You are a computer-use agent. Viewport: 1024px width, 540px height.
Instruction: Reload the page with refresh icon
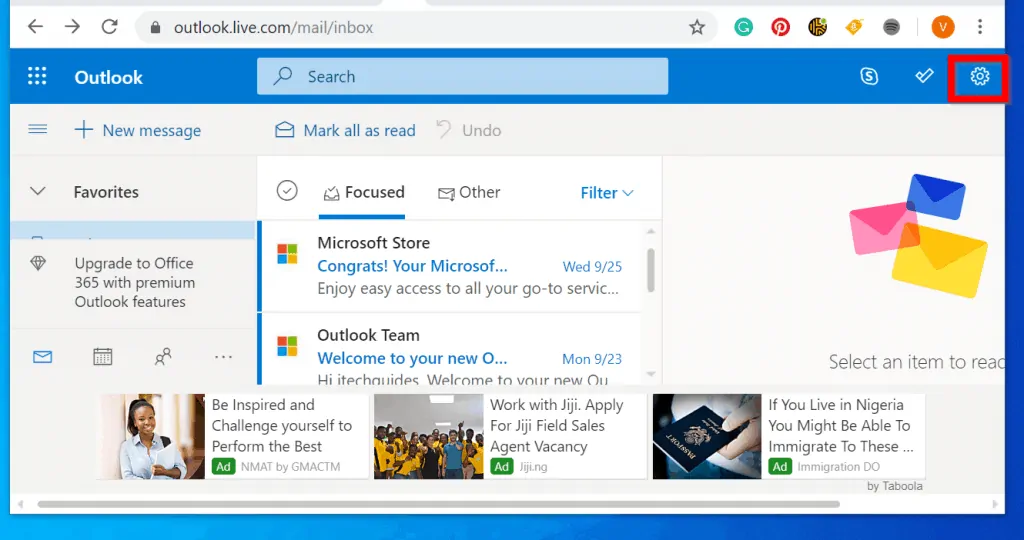coord(109,27)
